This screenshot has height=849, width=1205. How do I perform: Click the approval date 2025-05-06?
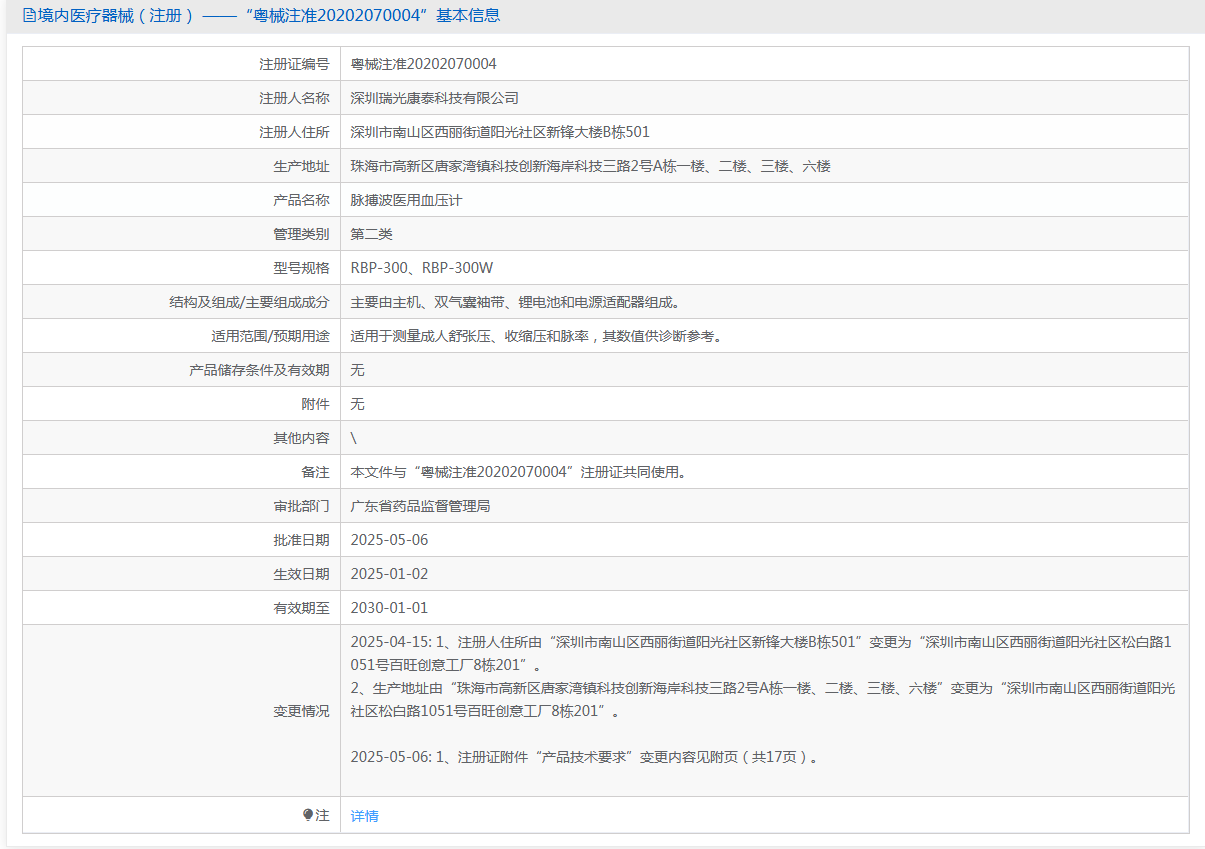[389, 540]
